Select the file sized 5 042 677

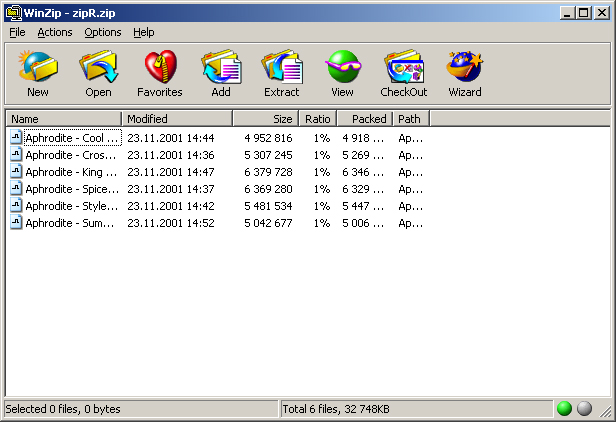pyautogui.click(x=216, y=223)
